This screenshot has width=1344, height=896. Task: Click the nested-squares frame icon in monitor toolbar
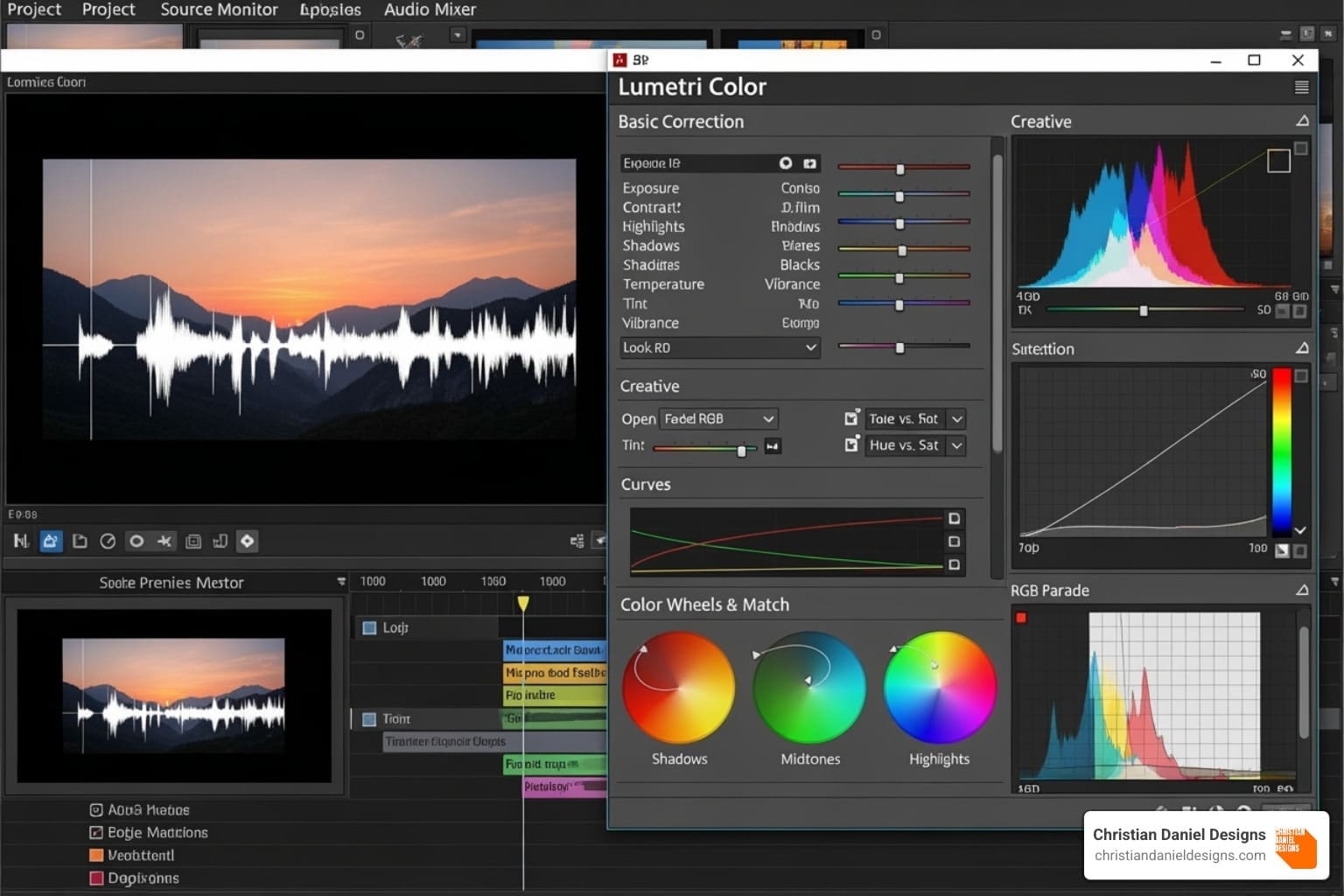coord(193,542)
